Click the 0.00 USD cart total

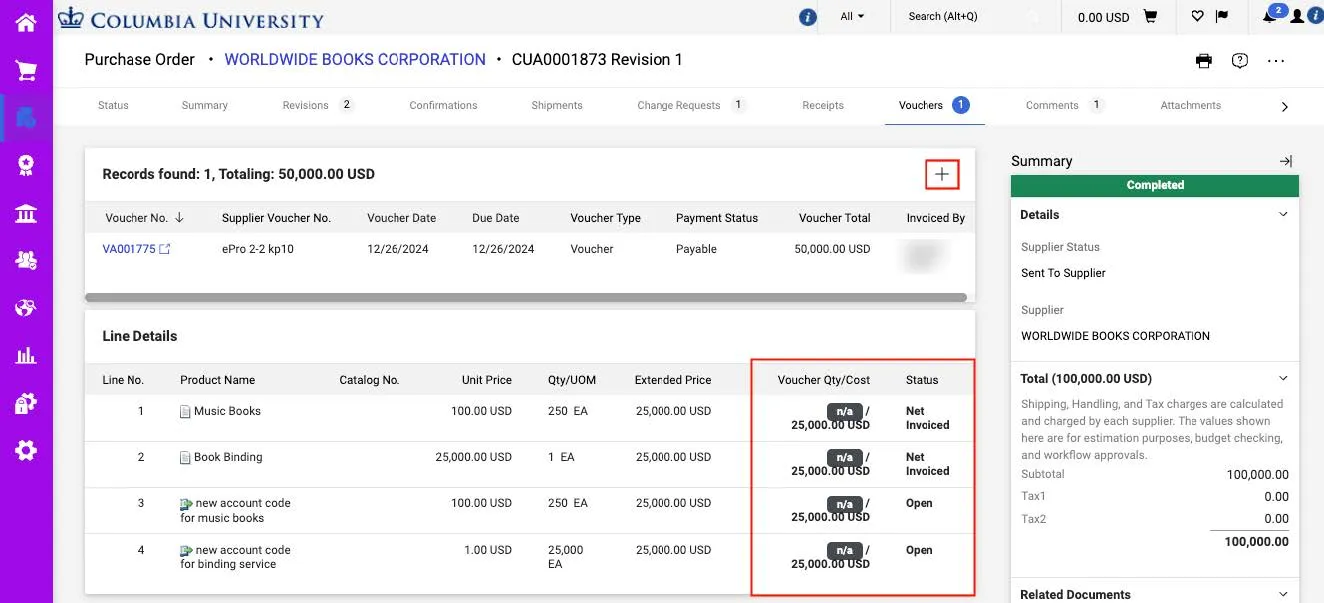click(x=1103, y=17)
